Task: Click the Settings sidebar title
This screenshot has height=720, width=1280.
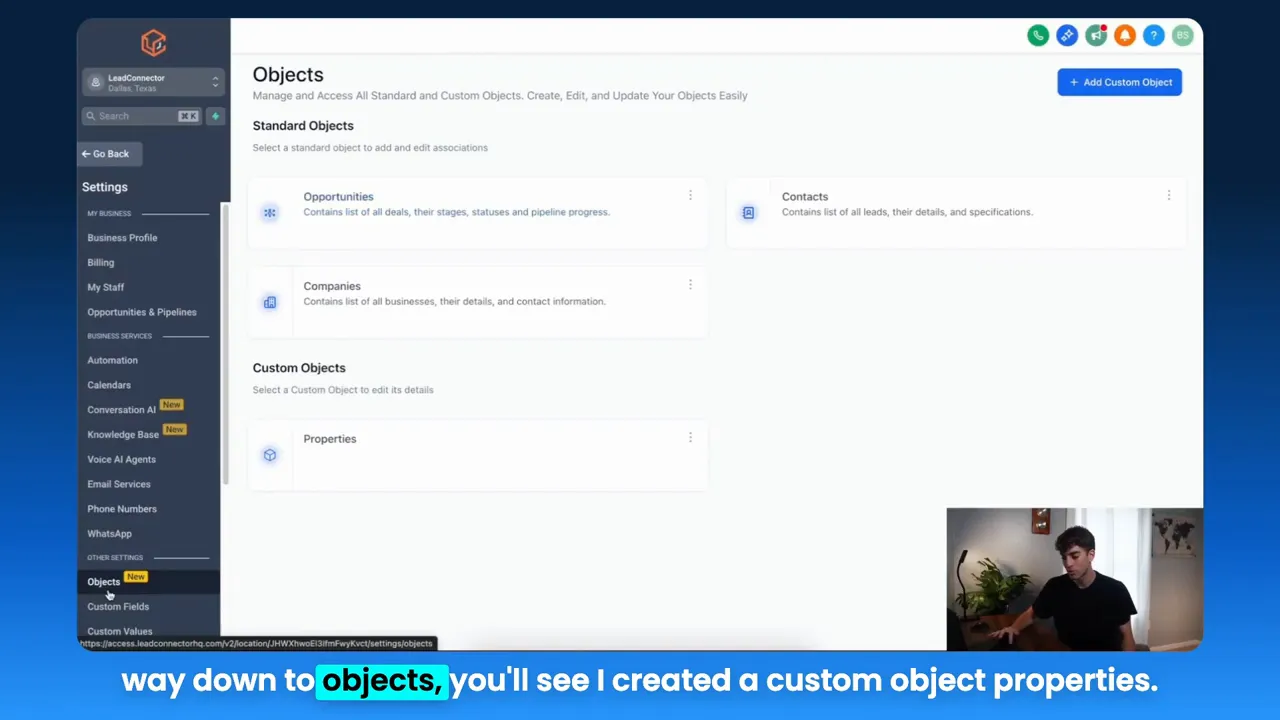Action: click(105, 187)
